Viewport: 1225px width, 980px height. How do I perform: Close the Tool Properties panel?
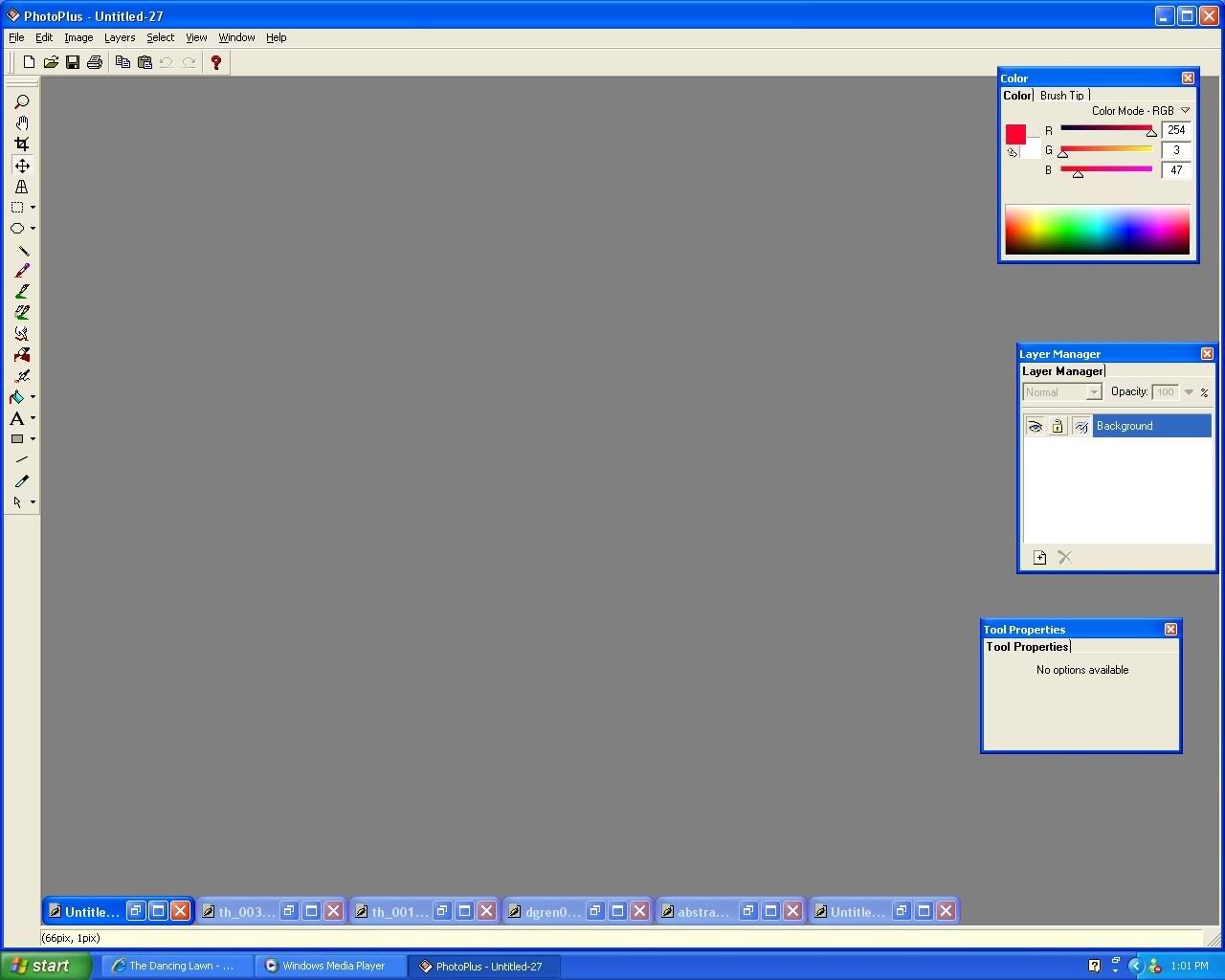[1170, 630]
